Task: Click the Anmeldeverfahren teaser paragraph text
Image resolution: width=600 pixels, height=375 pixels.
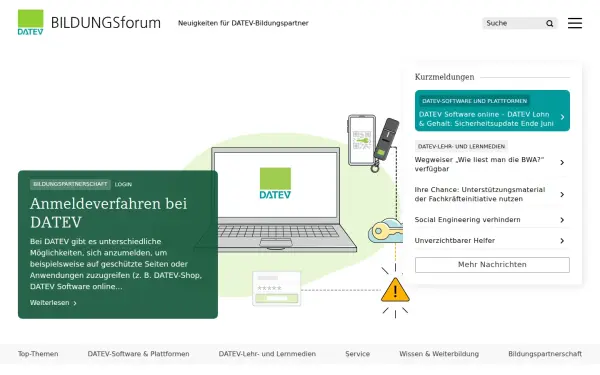Action: 116,264
